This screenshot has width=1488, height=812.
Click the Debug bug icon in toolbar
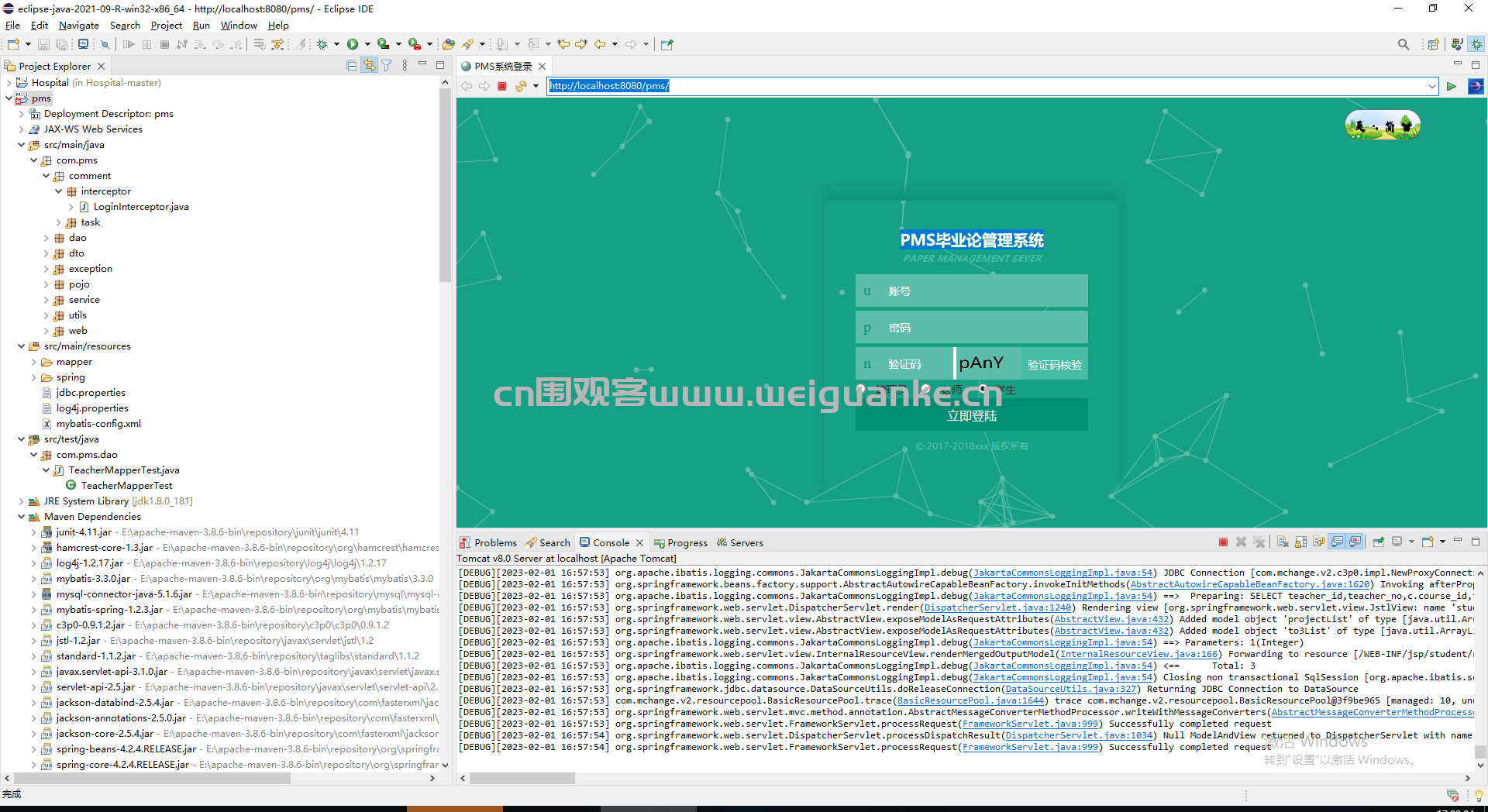pyautogui.click(x=322, y=44)
